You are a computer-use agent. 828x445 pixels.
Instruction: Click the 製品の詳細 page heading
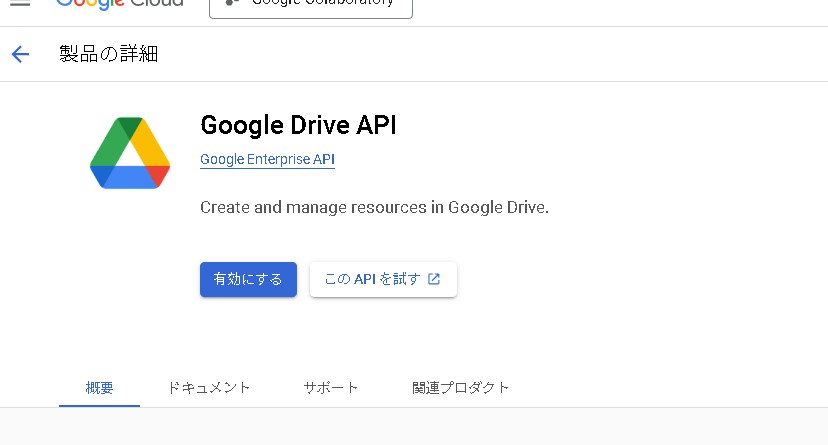[109, 54]
